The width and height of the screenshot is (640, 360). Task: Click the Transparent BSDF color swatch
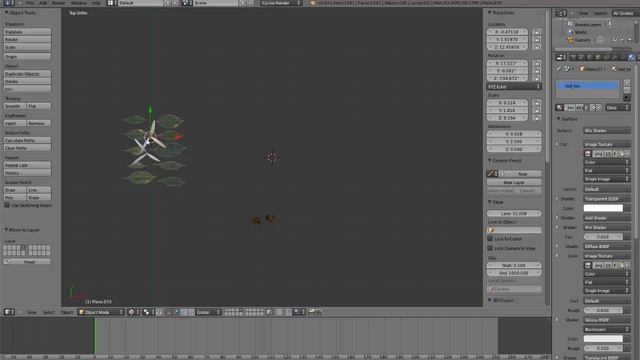pos(603,208)
